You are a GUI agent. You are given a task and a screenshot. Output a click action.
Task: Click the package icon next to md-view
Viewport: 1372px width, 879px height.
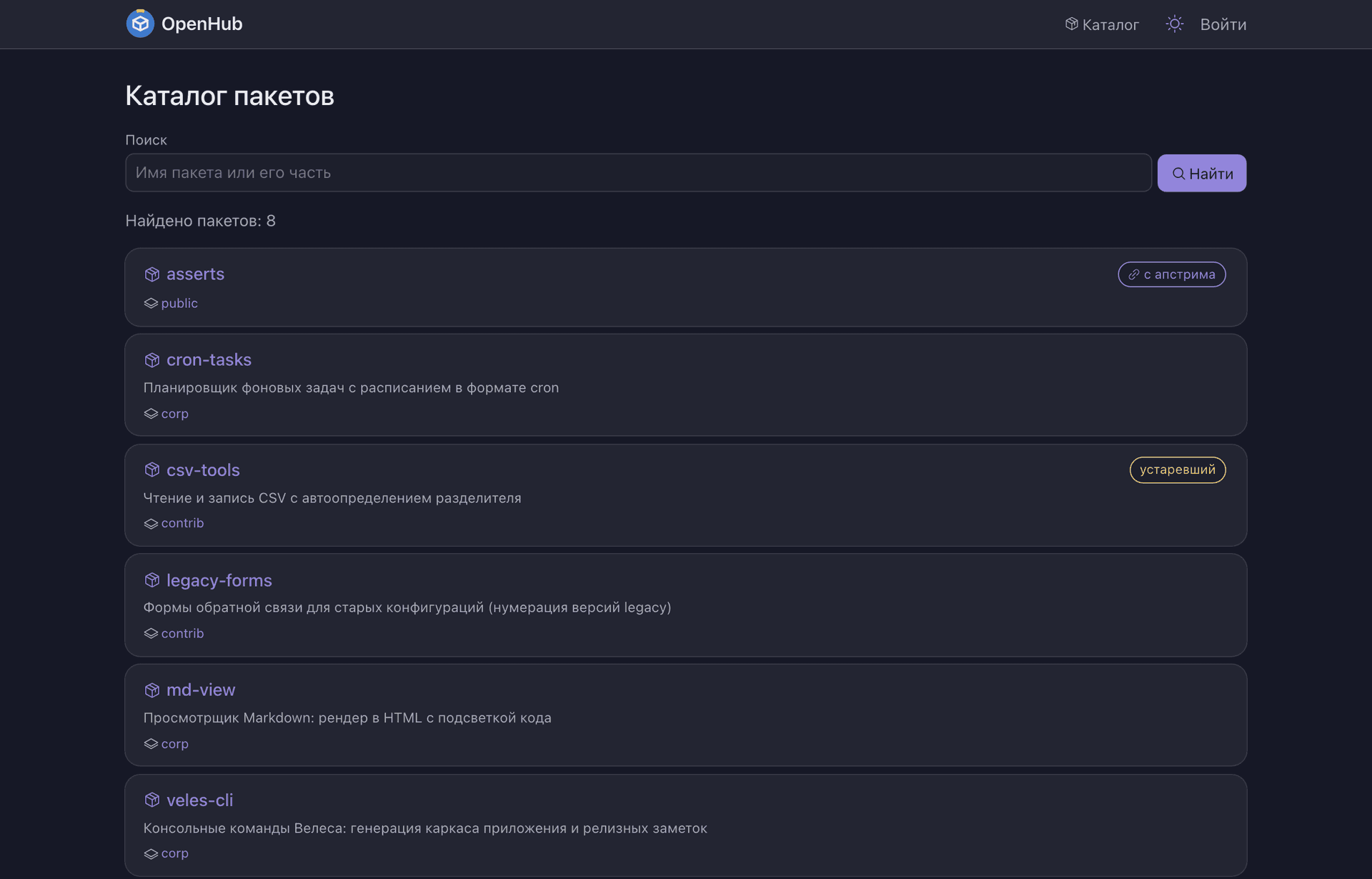tap(151, 690)
